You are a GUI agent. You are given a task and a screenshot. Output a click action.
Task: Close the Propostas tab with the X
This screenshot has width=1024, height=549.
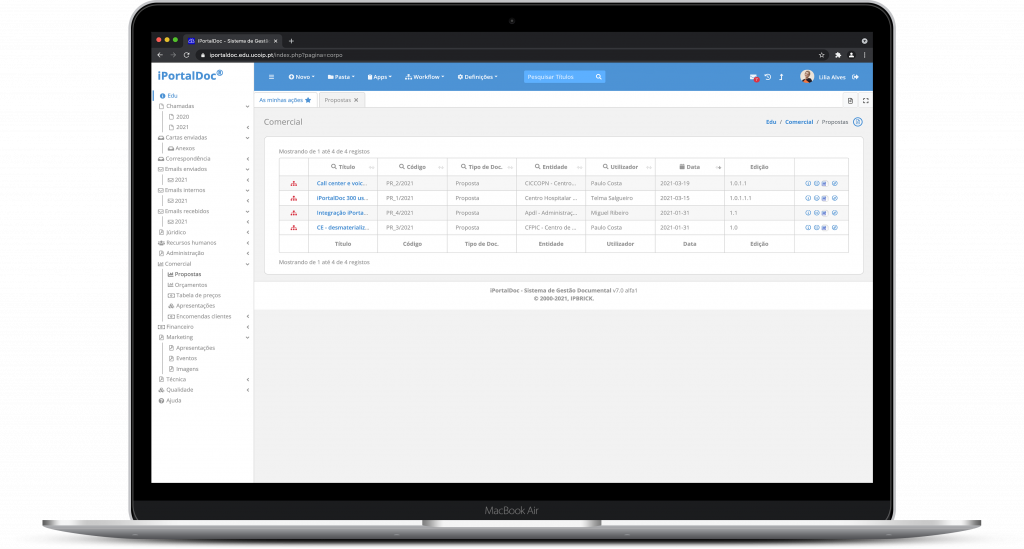[356, 100]
